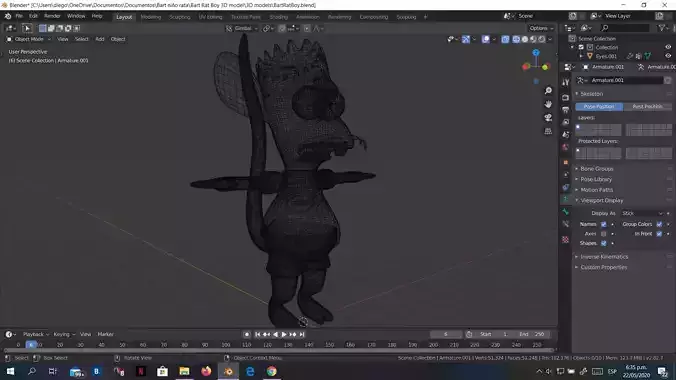Hide Eyes.001 with its eye icon
Viewport: 676px width, 380px height.
pyautogui.click(x=668, y=56)
